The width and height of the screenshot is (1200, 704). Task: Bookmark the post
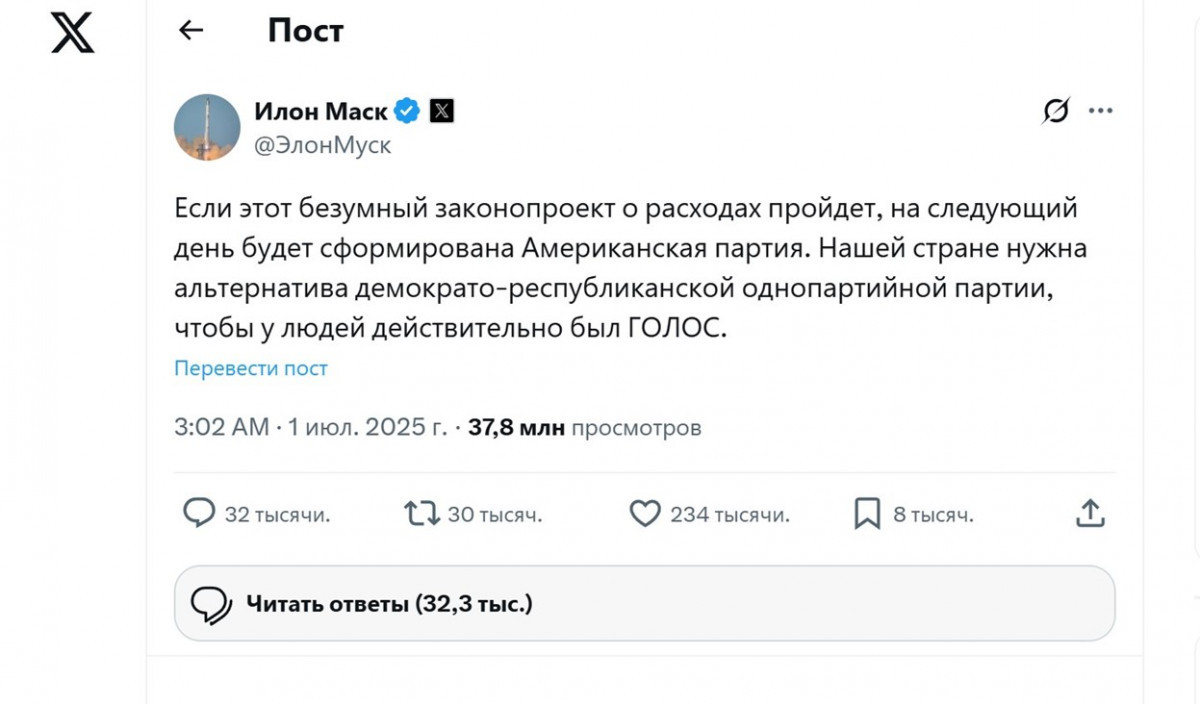coord(867,514)
